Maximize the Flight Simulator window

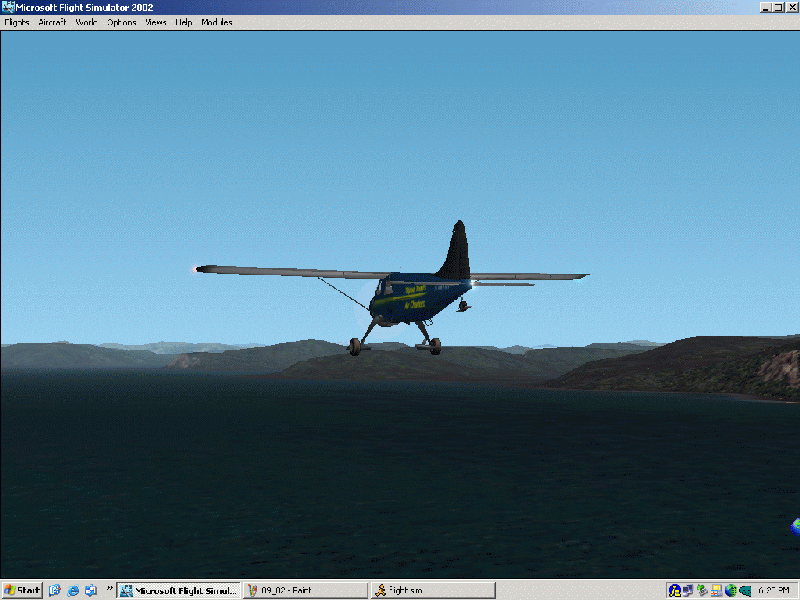pos(778,8)
